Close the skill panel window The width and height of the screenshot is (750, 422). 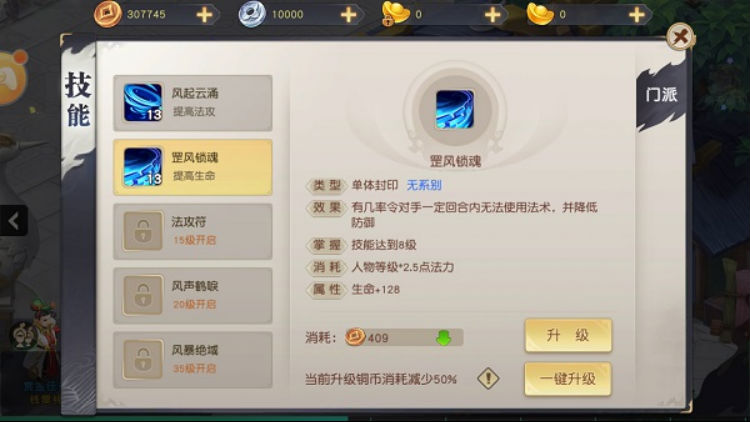[680, 37]
